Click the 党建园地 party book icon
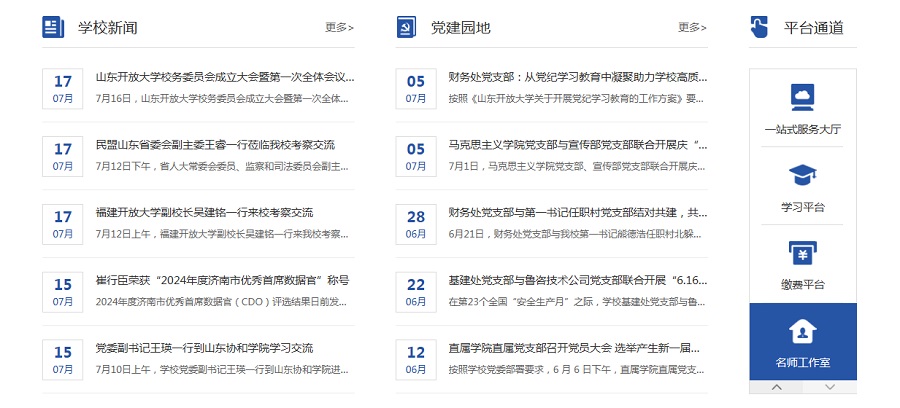The image size is (900, 408). coord(406,27)
